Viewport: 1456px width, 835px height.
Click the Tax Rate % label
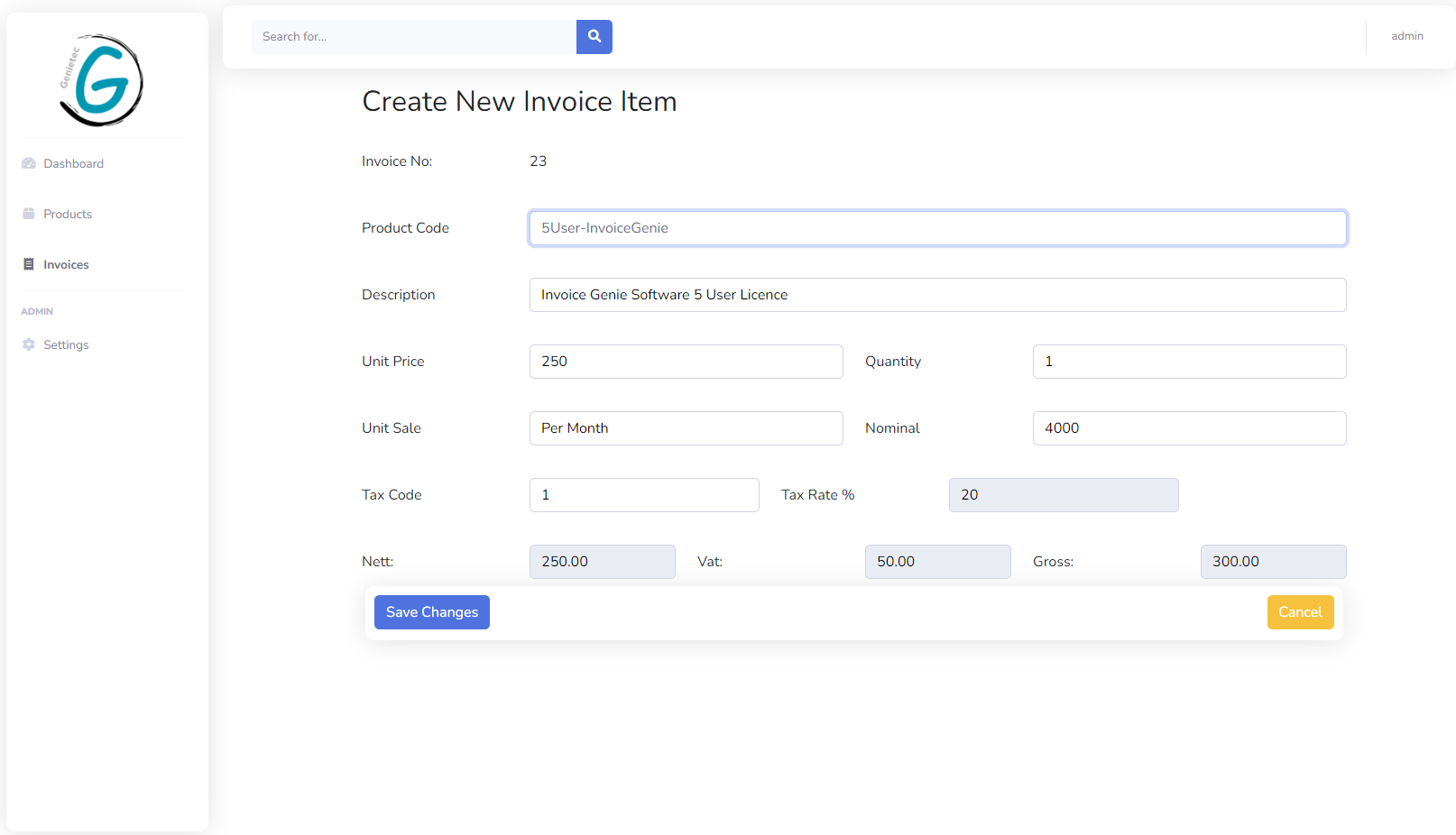[x=817, y=495]
